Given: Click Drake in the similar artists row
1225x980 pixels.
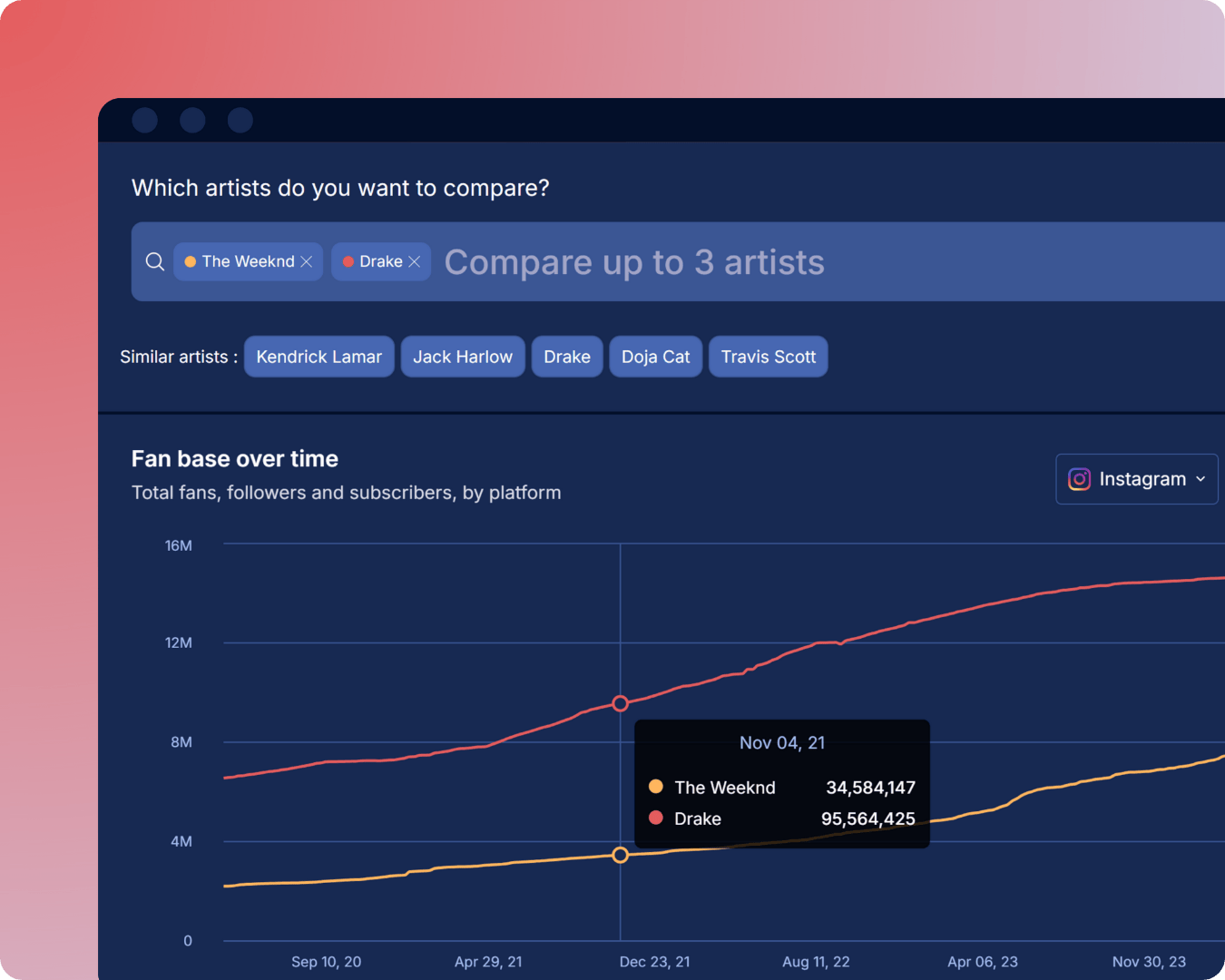Looking at the screenshot, I should [x=566, y=357].
